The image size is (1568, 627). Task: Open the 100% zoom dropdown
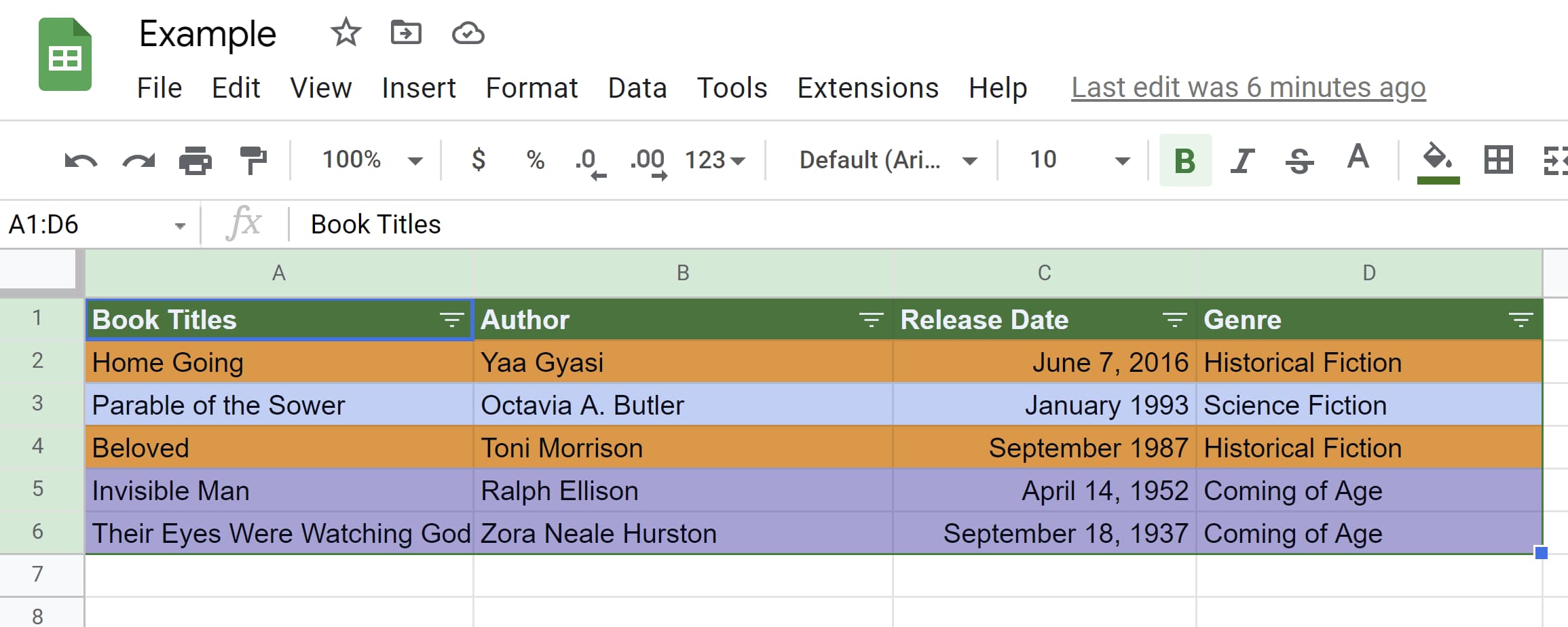372,160
